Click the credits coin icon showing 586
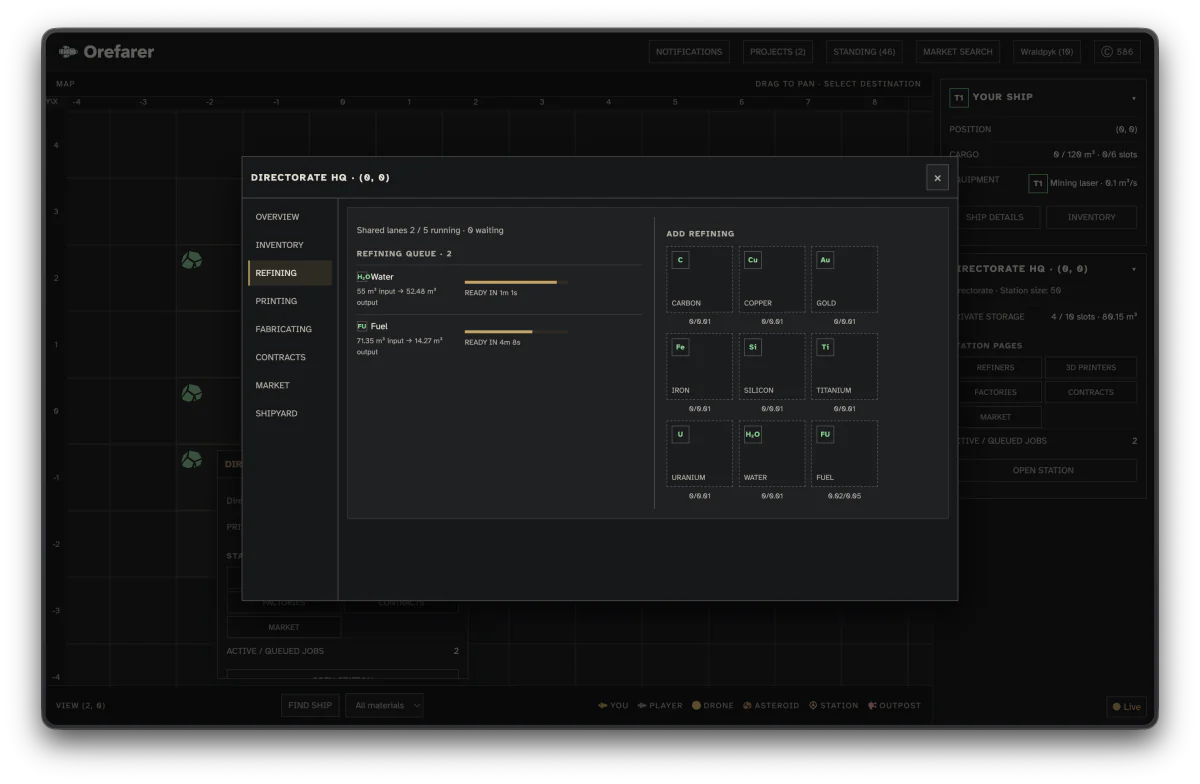Screen dimensions: 1200x784 1107,52
